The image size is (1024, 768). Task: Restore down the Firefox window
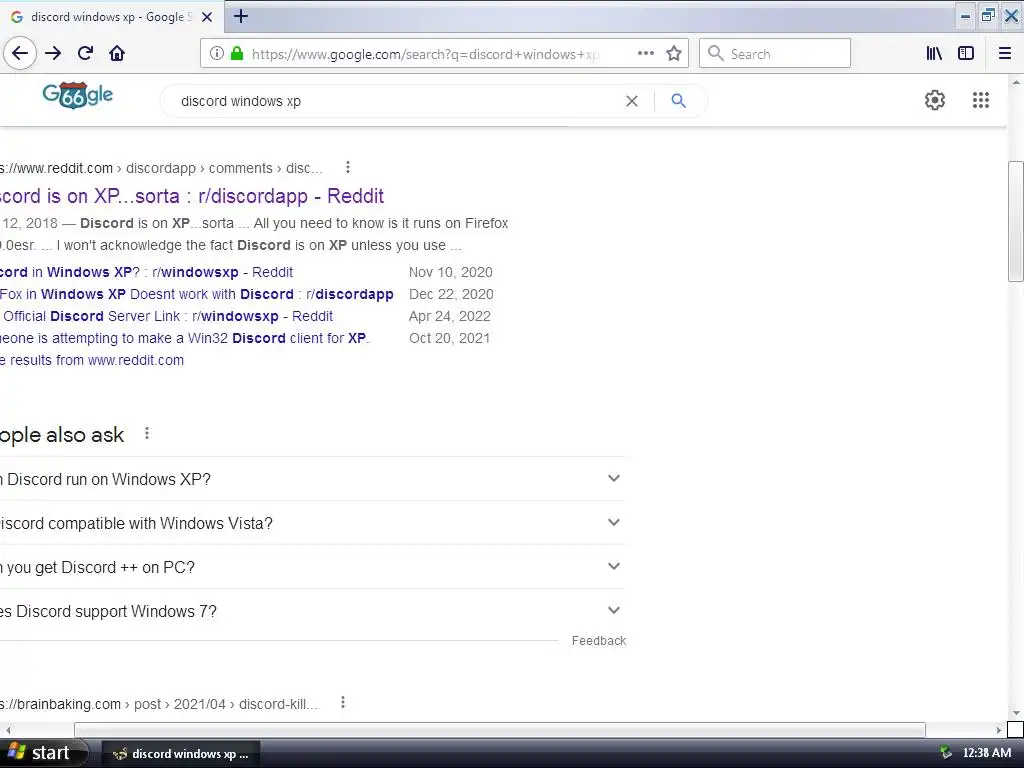(988, 16)
